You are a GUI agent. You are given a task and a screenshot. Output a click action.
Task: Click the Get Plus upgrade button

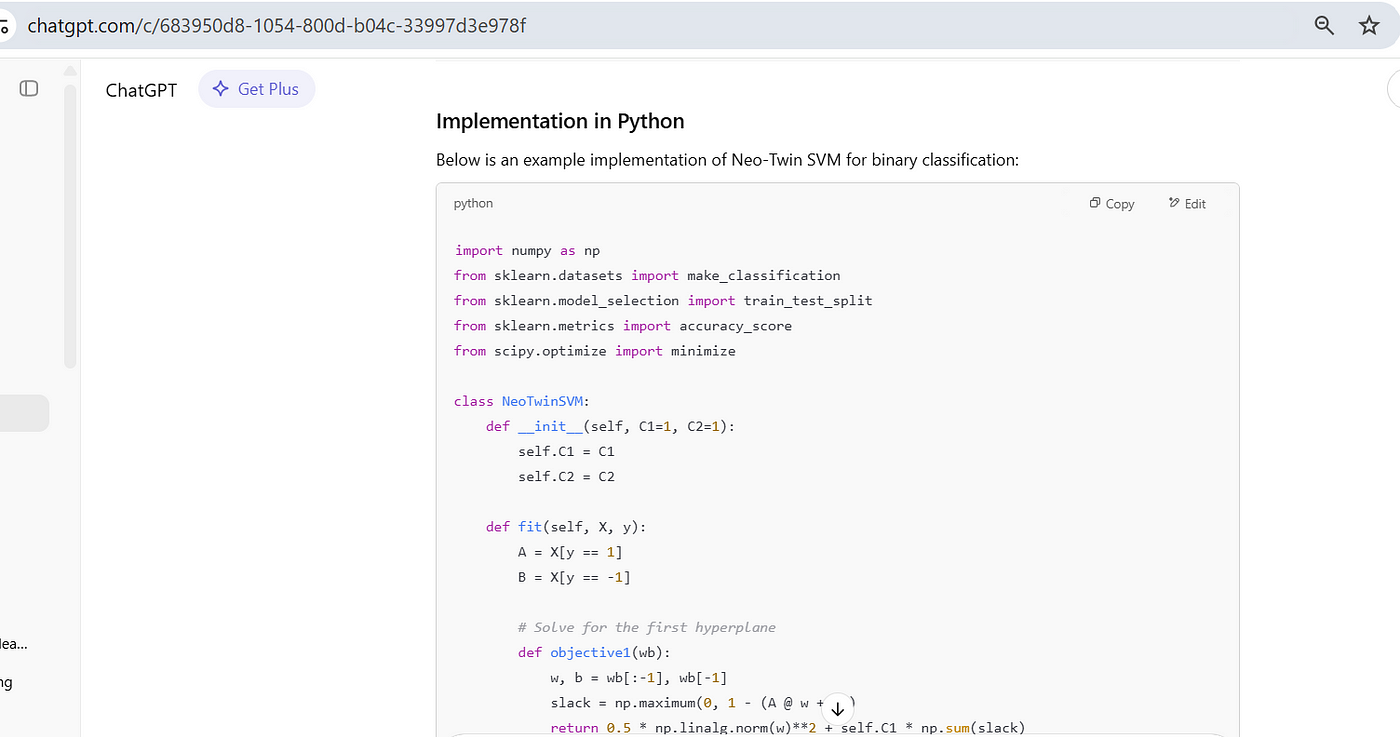point(257,89)
